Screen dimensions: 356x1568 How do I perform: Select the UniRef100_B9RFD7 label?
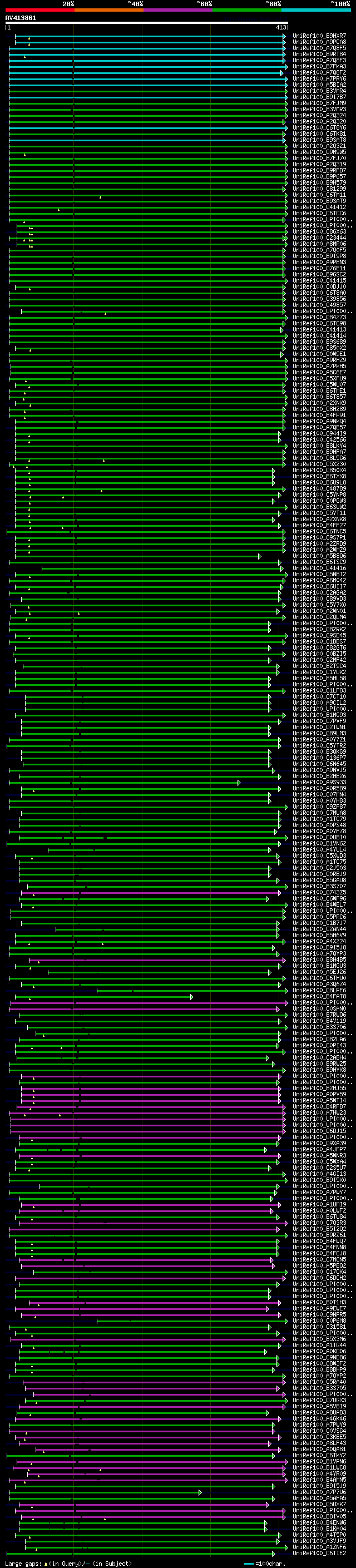tap(319, 170)
